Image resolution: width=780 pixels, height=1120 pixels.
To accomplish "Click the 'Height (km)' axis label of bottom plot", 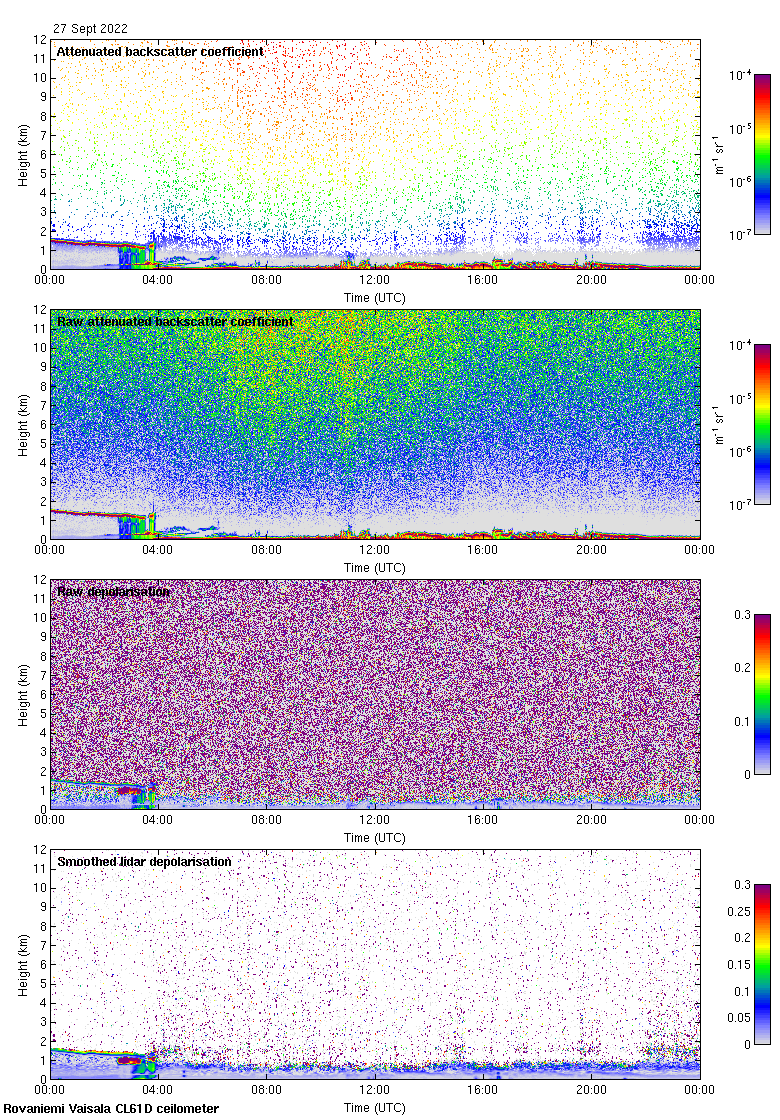I will pyautogui.click(x=24, y=965).
